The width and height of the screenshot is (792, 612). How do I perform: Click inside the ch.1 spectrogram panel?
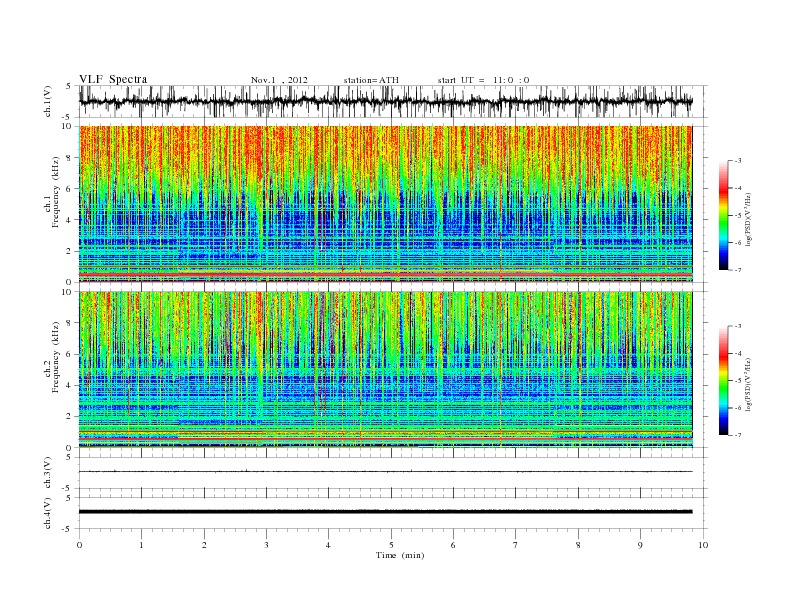coord(386,204)
